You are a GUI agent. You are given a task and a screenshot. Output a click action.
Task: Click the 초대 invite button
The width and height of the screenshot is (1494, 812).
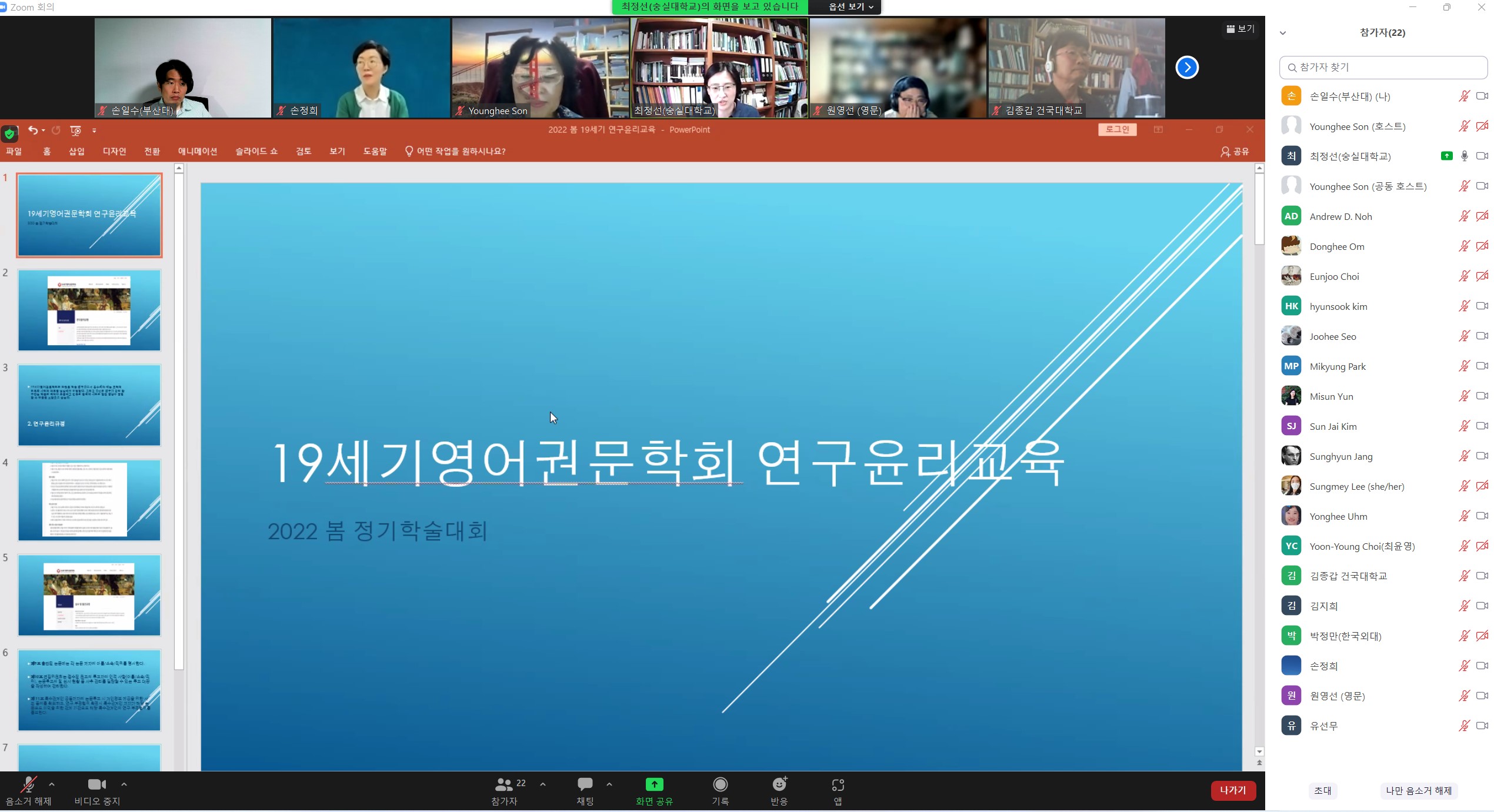click(x=1322, y=791)
